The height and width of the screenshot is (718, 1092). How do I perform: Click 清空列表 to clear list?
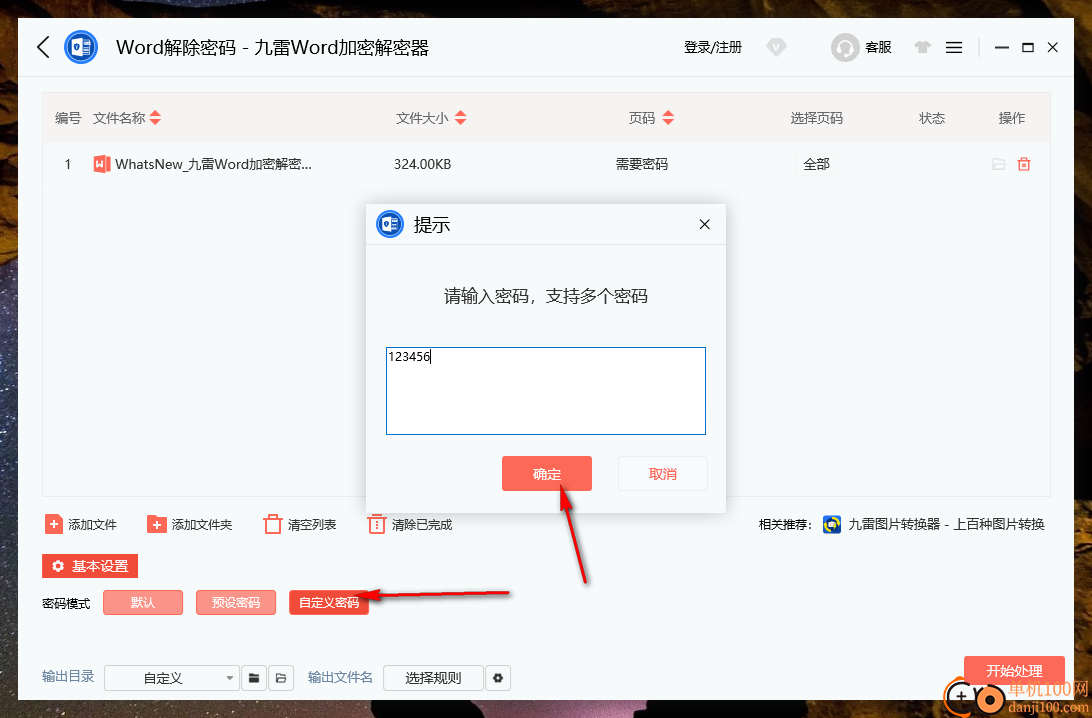point(299,524)
